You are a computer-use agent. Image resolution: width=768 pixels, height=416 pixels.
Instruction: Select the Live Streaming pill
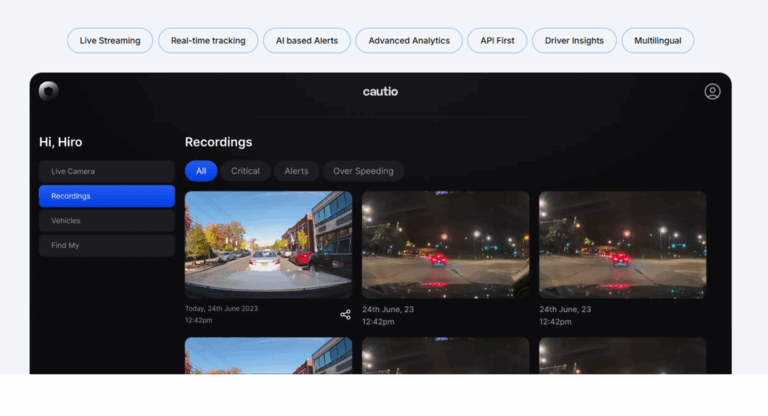pos(110,41)
